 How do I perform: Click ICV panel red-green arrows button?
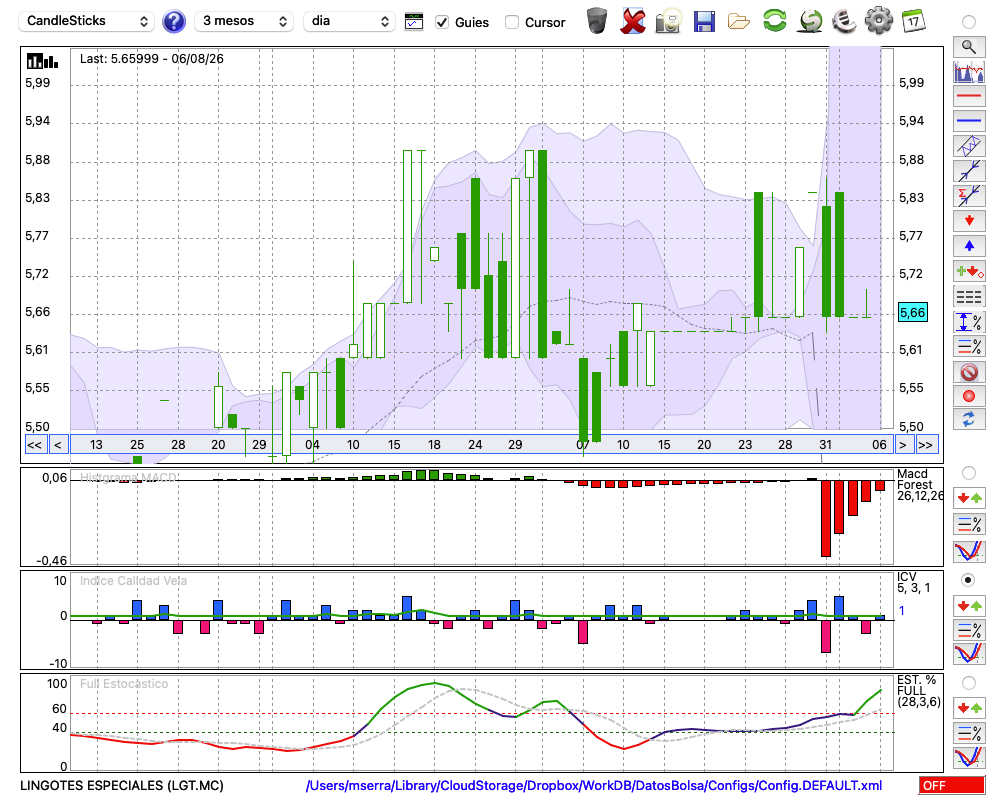[969, 605]
